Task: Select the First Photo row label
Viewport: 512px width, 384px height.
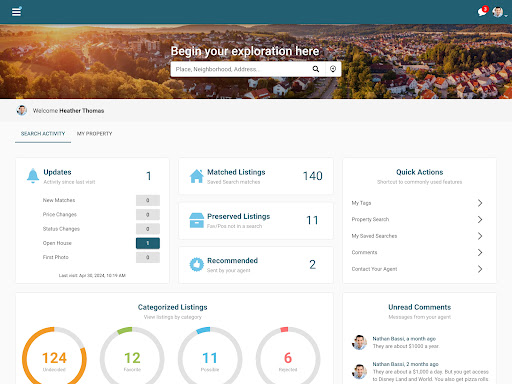Action: (x=56, y=257)
